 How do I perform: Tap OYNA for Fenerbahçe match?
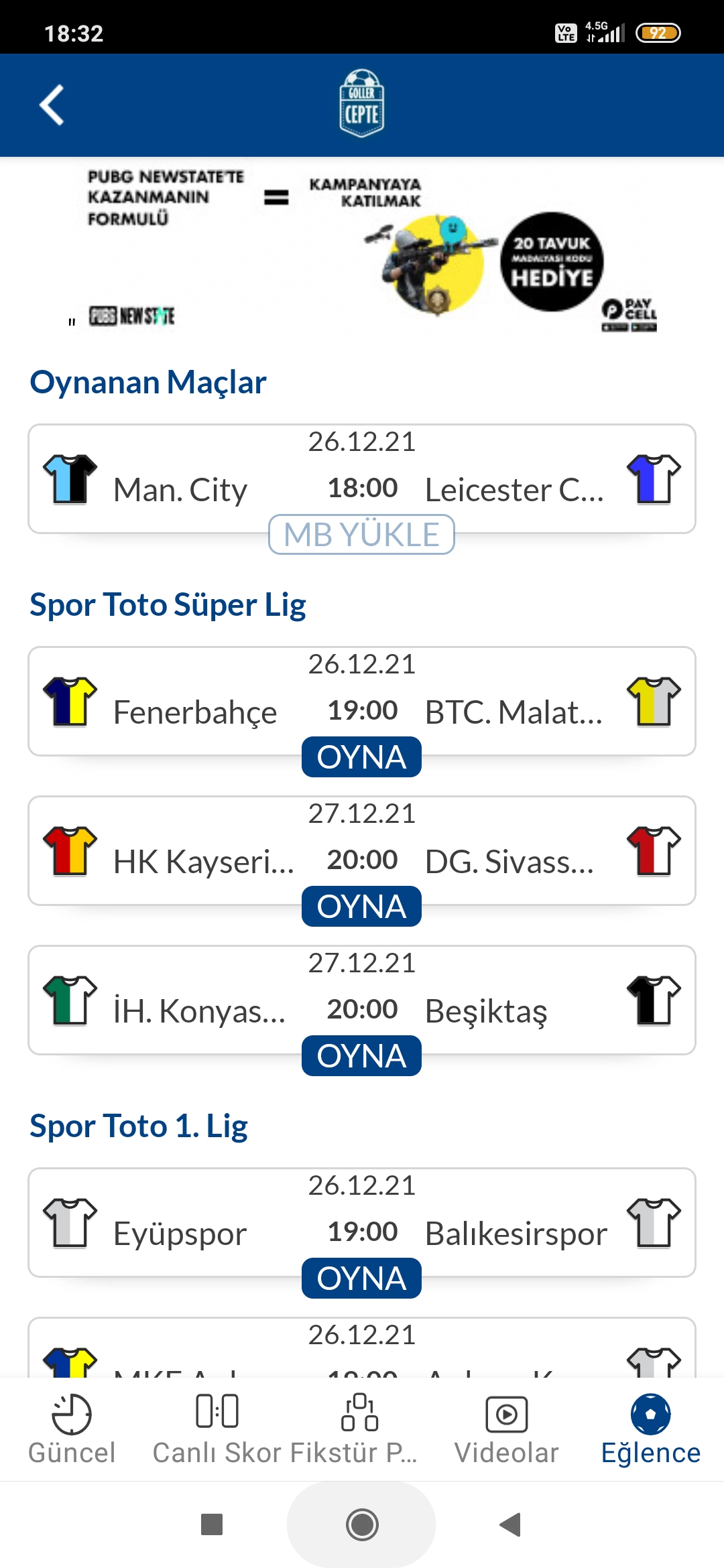[x=361, y=757]
